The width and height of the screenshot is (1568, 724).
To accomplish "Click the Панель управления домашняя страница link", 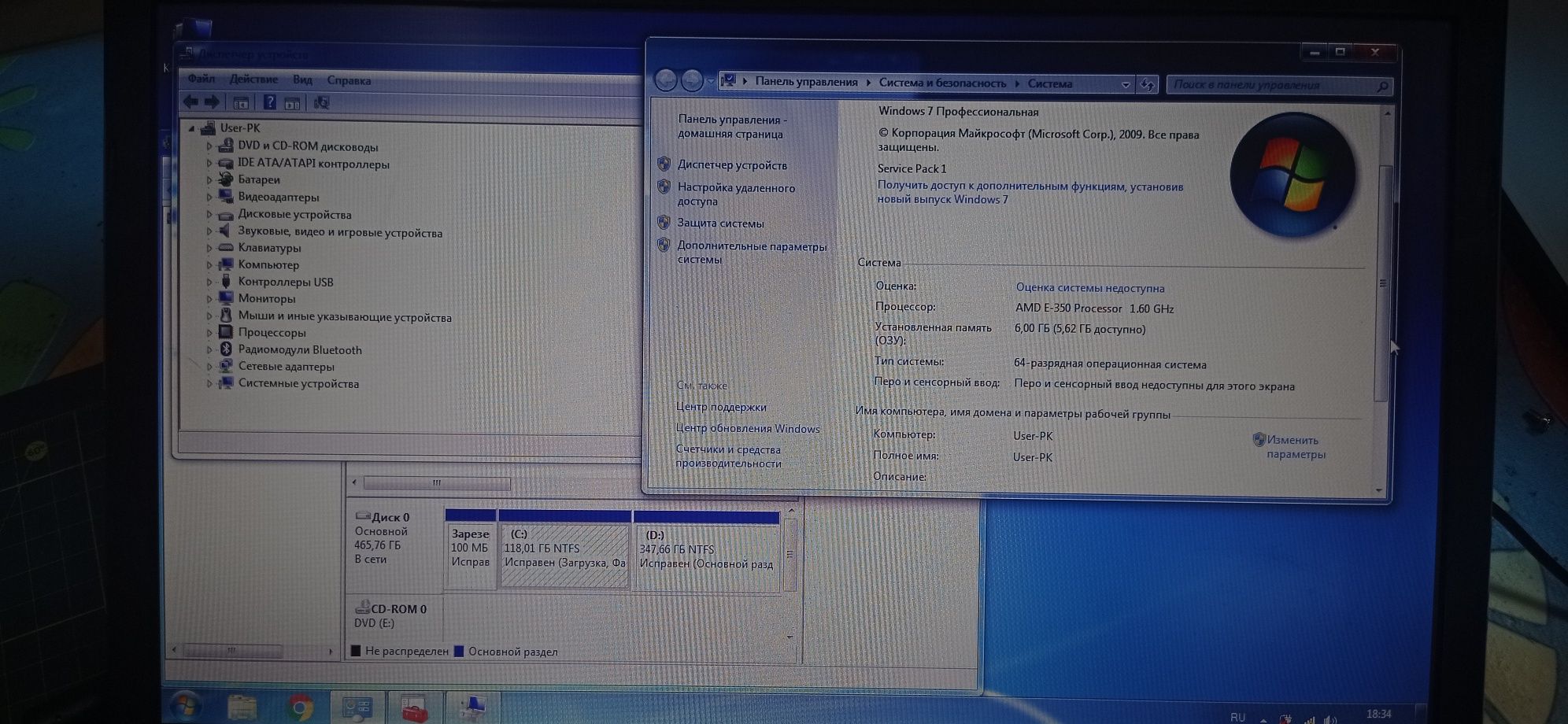I will (731, 126).
